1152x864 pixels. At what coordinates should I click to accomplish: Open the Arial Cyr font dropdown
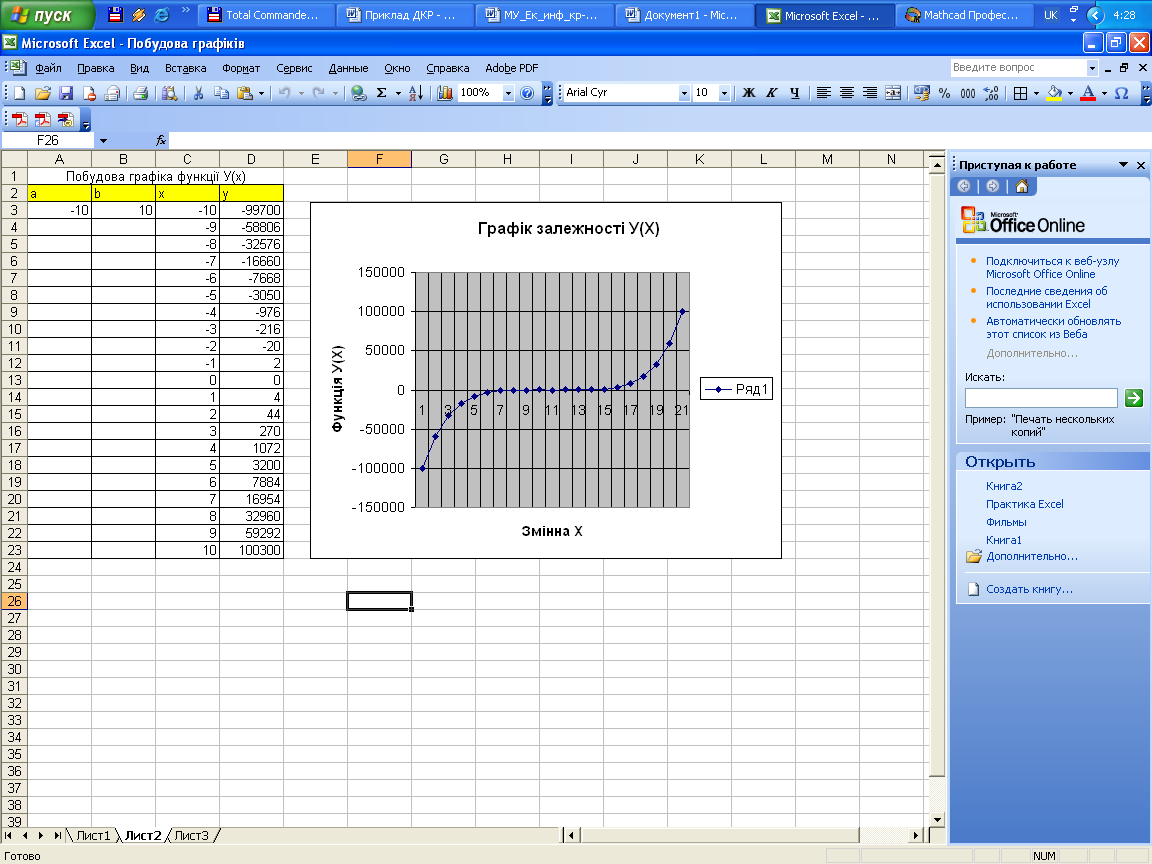684,93
